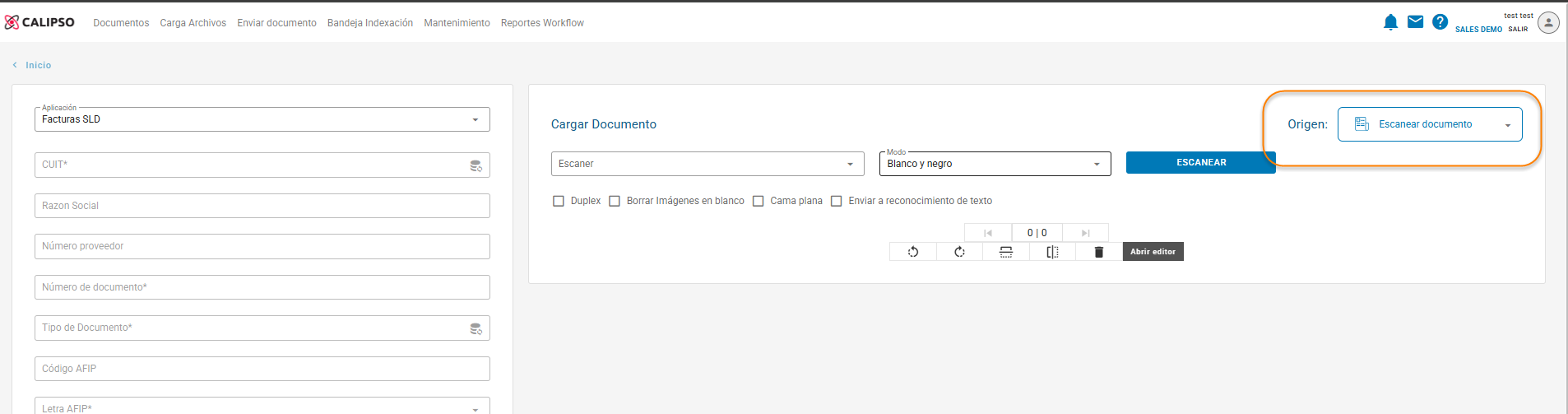Click the CUIT input field
This screenshot has height=414, width=1568.
click(x=262, y=165)
